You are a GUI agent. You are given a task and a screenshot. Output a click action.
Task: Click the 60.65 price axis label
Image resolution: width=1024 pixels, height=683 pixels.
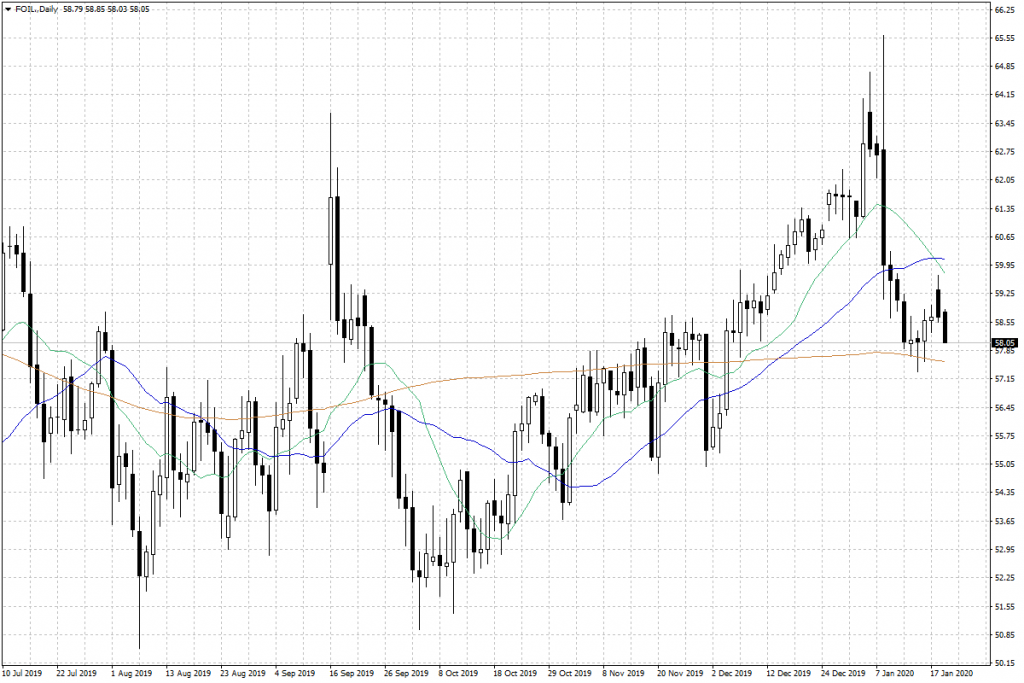[1005, 237]
